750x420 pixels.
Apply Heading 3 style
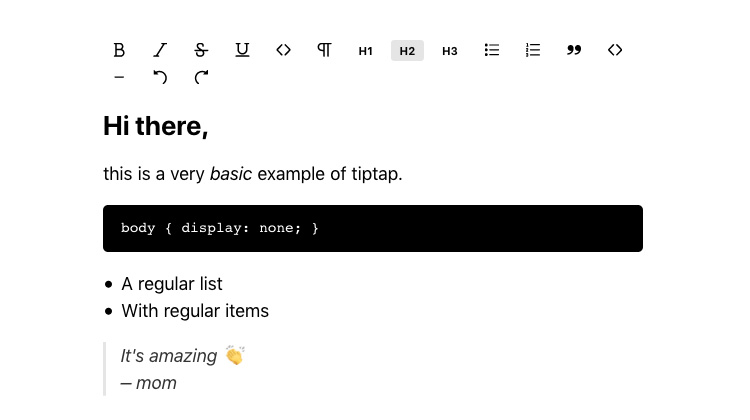click(449, 51)
